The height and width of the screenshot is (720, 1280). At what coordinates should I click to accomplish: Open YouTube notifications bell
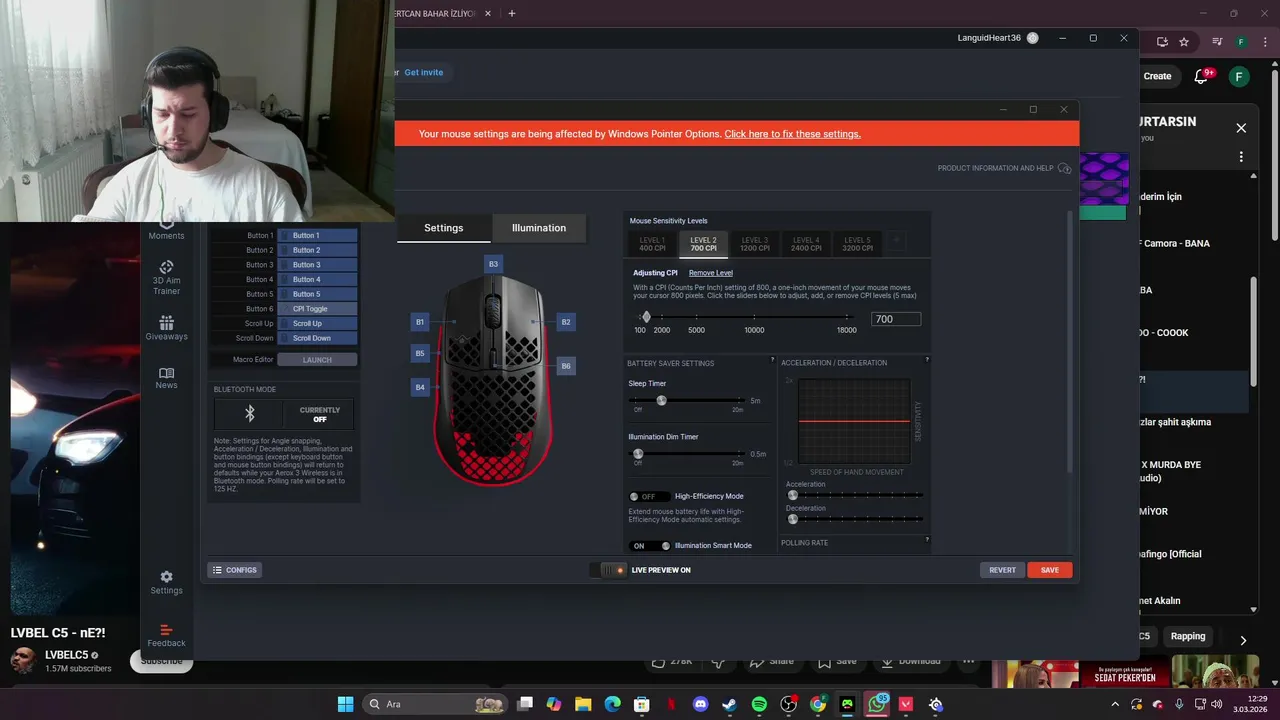(x=1203, y=76)
